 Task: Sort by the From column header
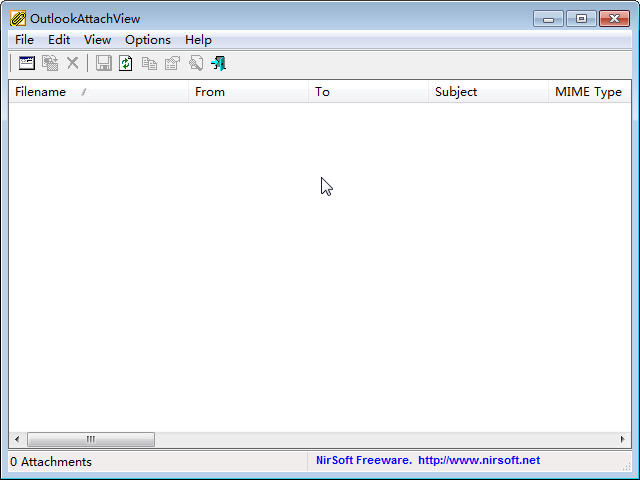249,92
